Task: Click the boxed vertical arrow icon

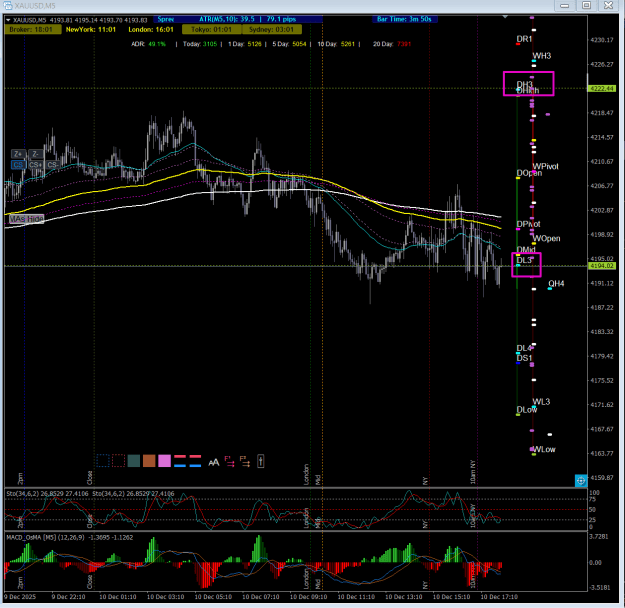Action: (261, 461)
